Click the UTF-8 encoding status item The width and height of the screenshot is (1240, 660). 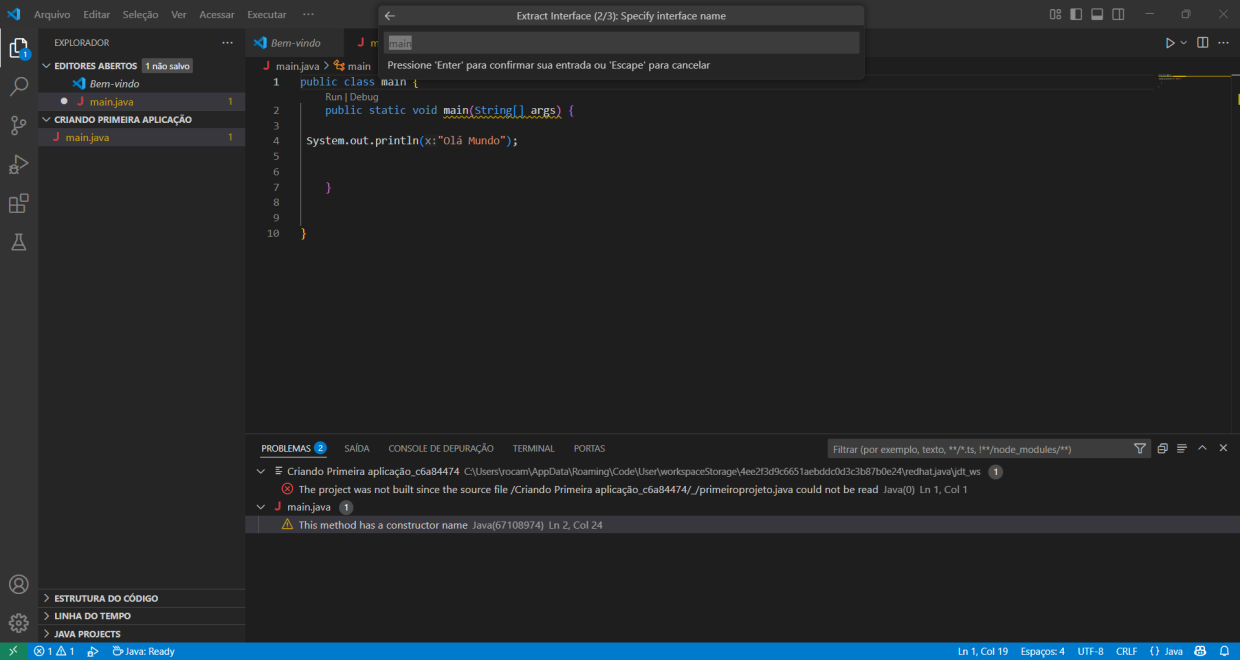[x=1090, y=651]
